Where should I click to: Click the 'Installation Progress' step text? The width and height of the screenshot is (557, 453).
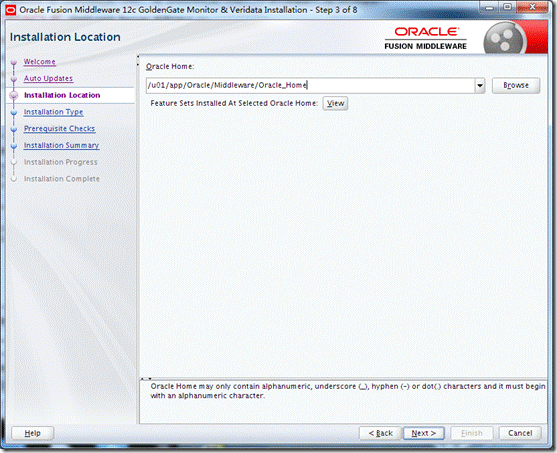pos(60,162)
